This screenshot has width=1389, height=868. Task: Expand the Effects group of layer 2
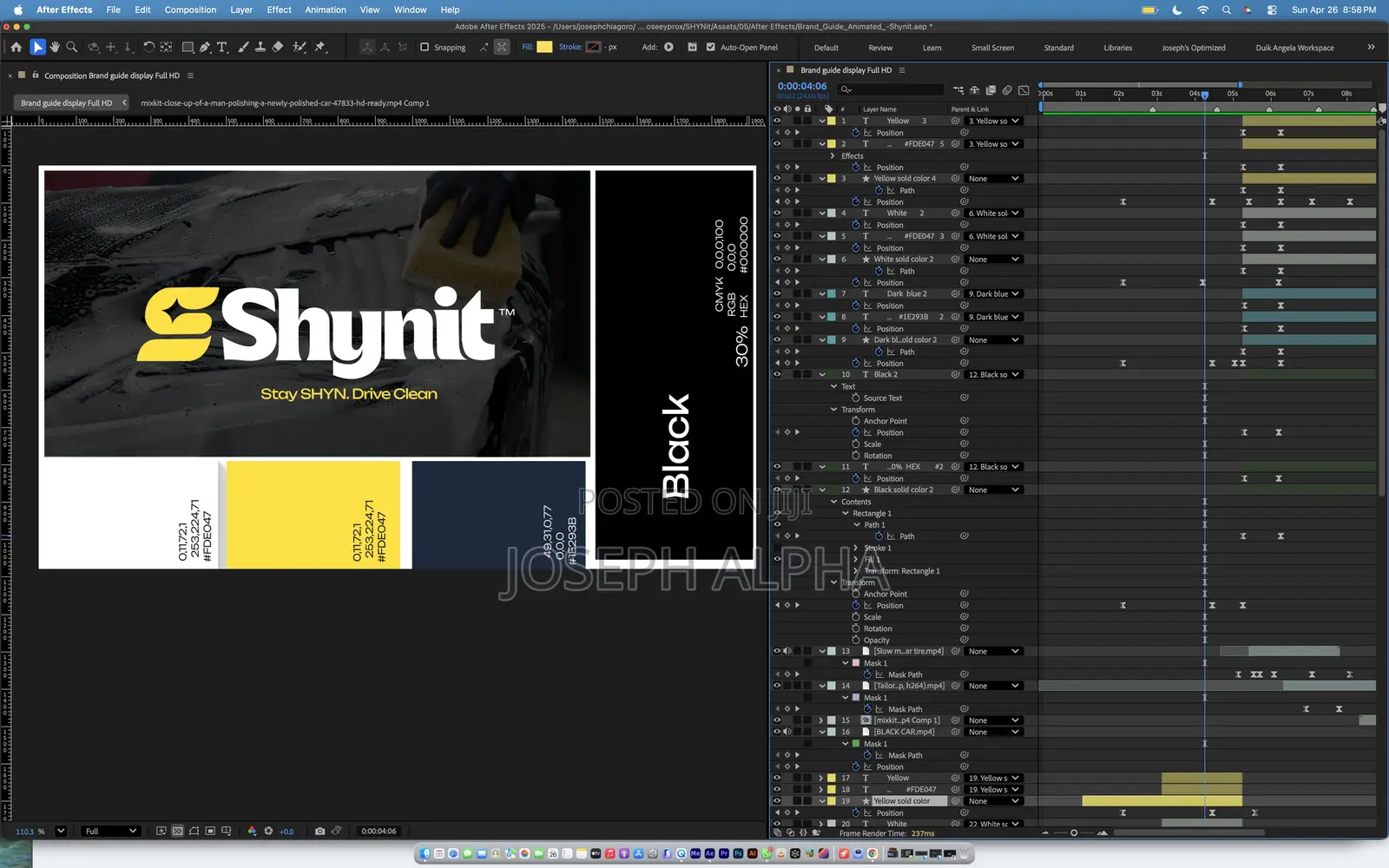(833, 155)
